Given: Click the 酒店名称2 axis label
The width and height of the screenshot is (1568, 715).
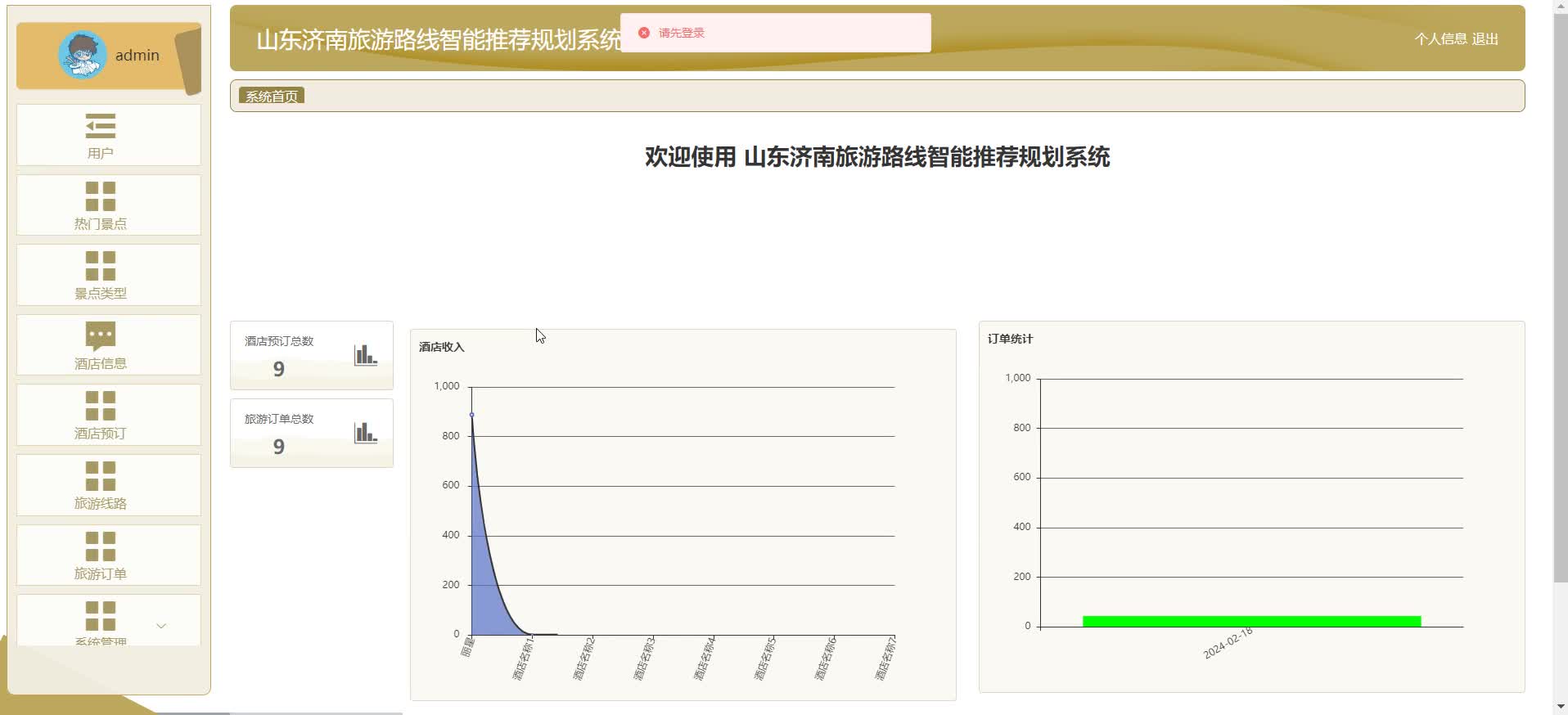Looking at the screenshot, I should (583, 659).
